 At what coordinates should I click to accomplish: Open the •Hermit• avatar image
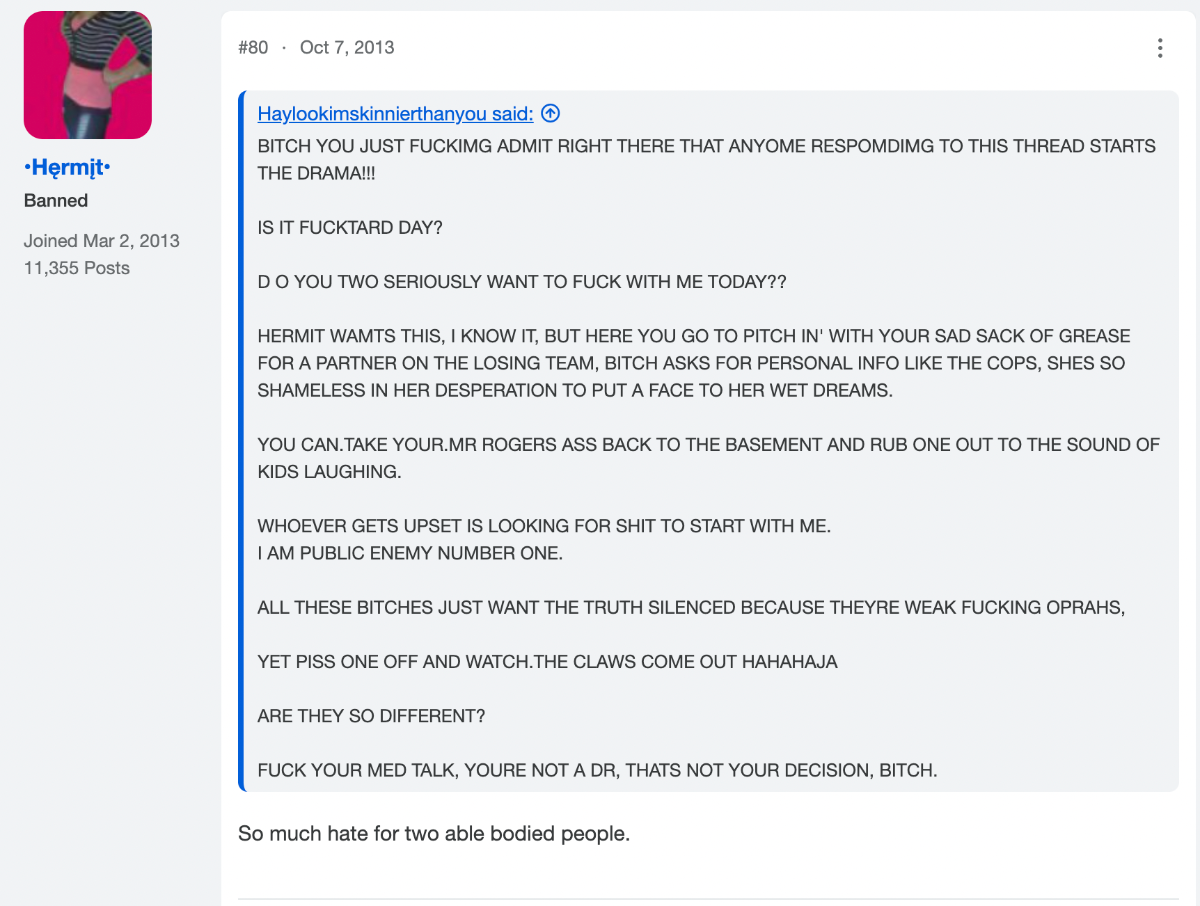(x=88, y=75)
